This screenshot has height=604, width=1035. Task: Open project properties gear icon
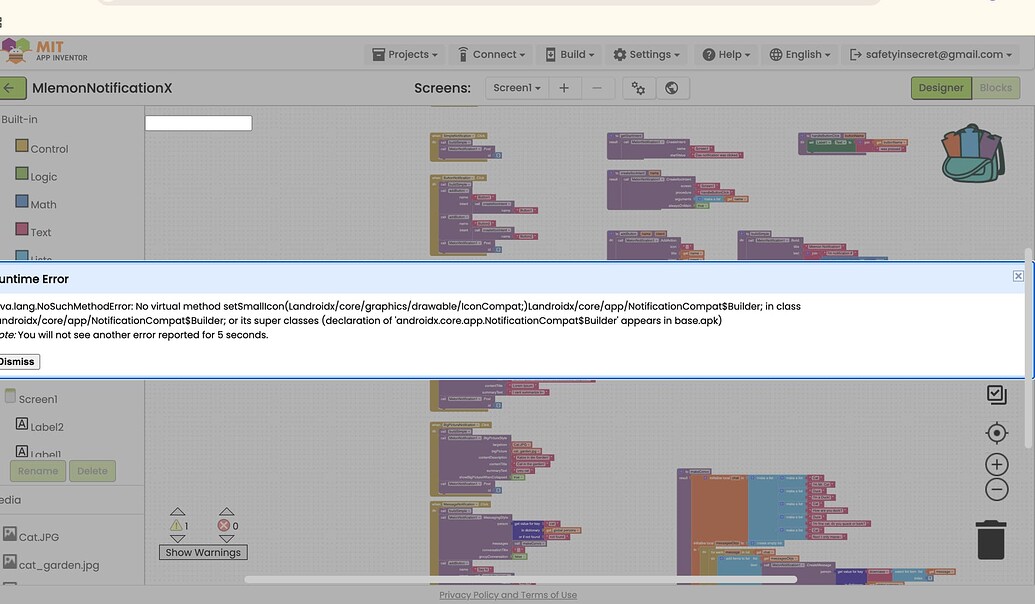(x=638, y=88)
